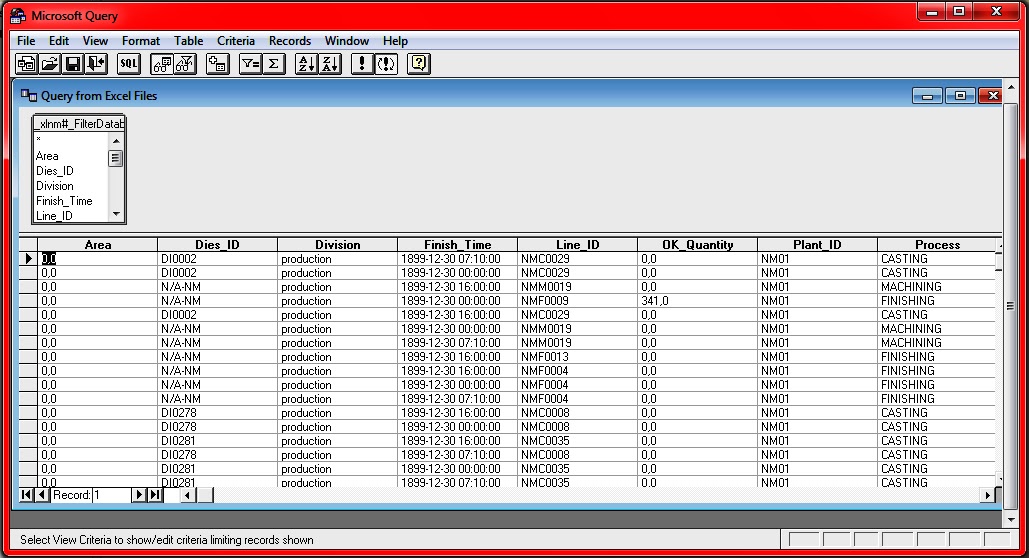Click the New Query toolbar icon
This screenshot has height=558, width=1029.
point(27,64)
